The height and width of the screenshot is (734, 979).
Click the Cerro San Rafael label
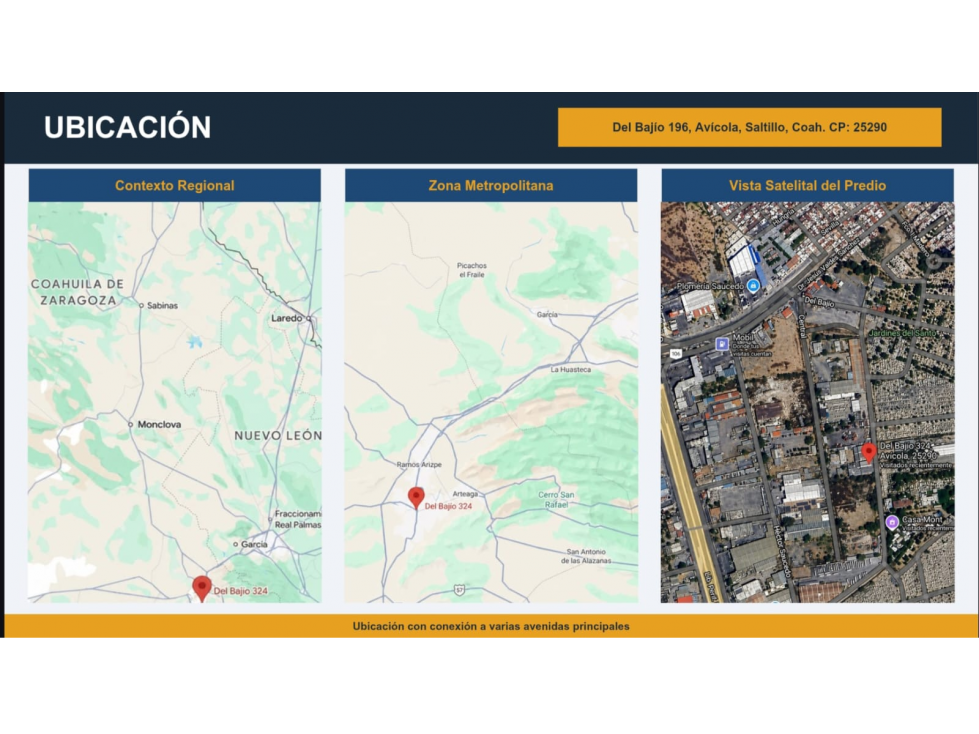[x=556, y=499]
